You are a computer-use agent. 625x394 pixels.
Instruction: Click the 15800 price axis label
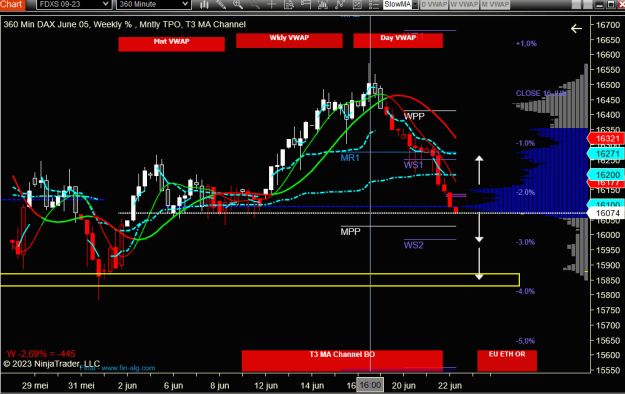[x=608, y=295]
